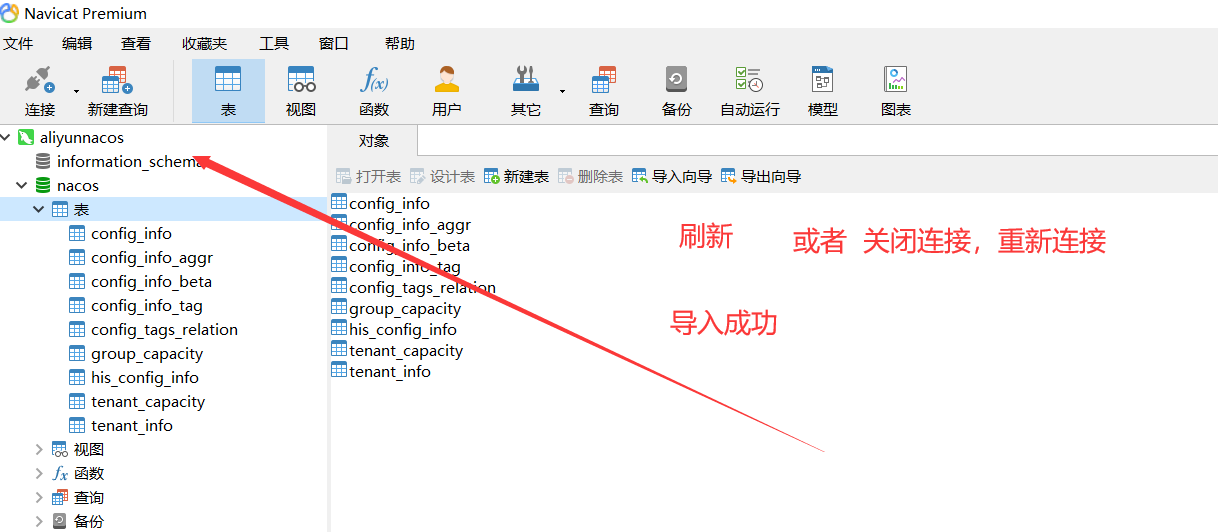This screenshot has height=532, width=1218.
Task: Select config_info_aggr in the sidebar tree
Action: tap(152, 257)
